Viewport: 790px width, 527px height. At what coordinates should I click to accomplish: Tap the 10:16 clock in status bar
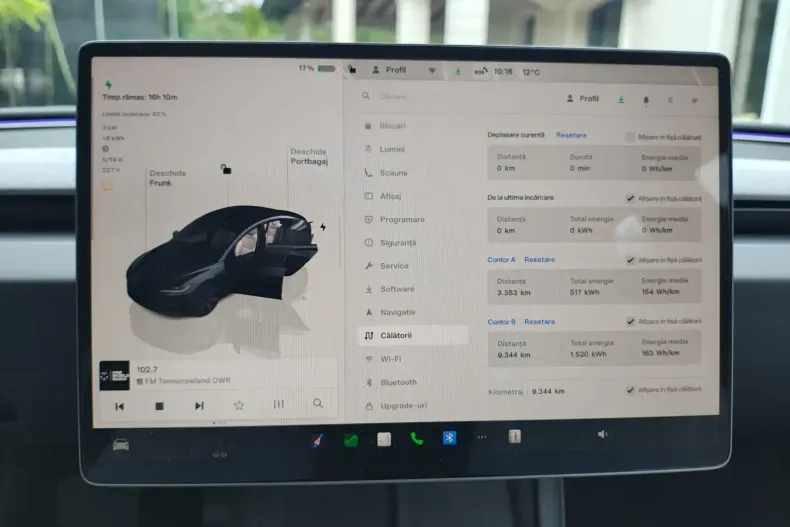pyautogui.click(x=503, y=72)
